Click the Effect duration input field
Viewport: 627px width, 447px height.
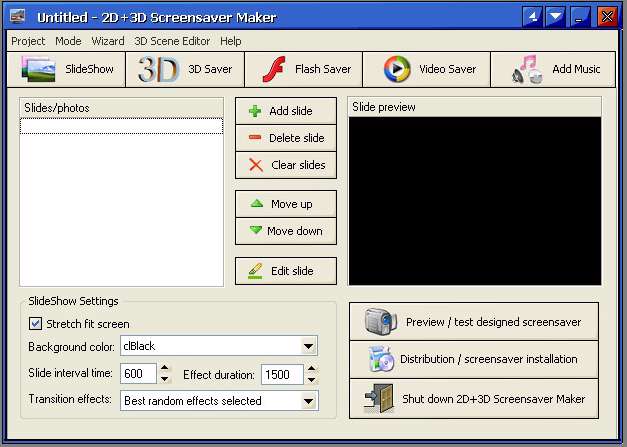(x=282, y=374)
